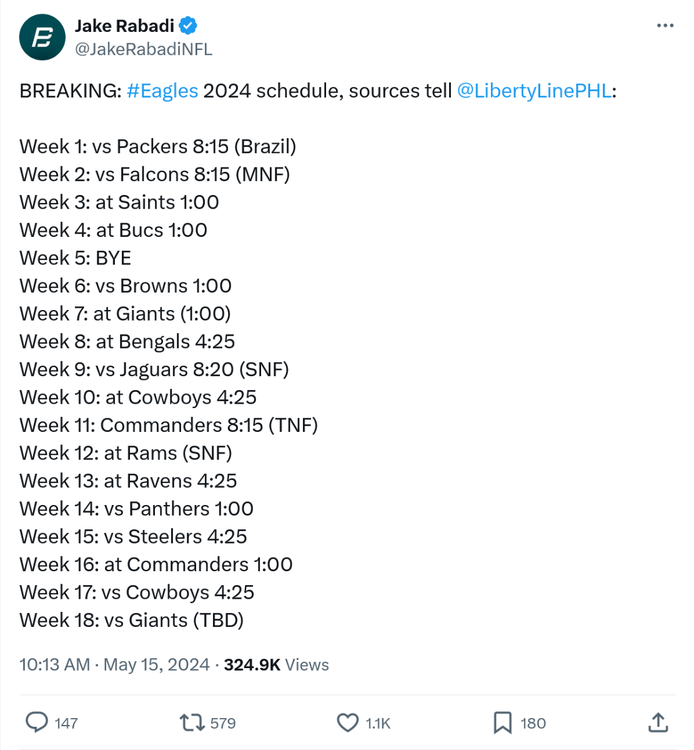The image size is (694, 750).
Task: Click the Jake Rabadi display name
Action: (x=125, y=26)
